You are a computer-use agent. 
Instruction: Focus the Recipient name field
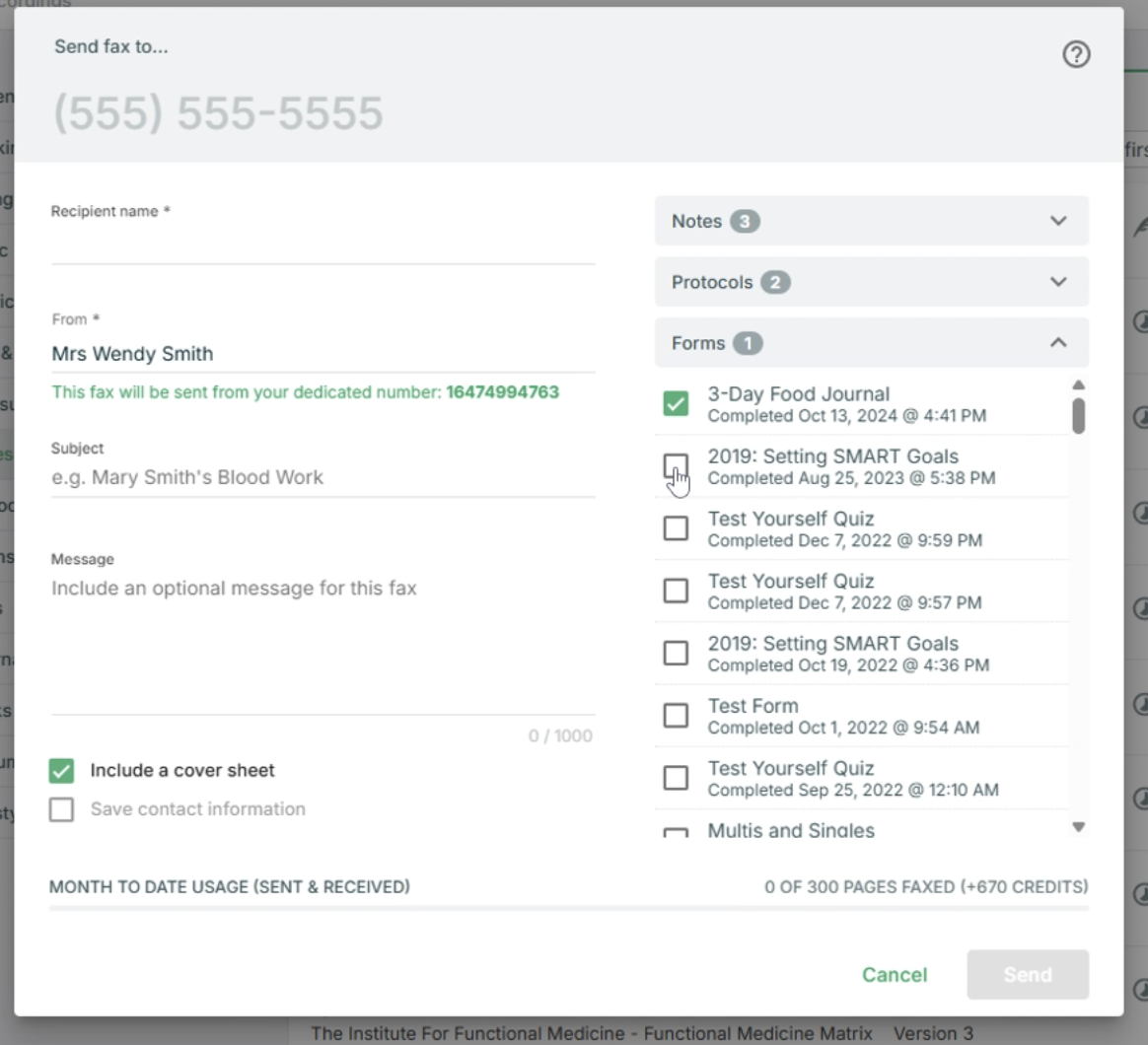click(x=323, y=244)
